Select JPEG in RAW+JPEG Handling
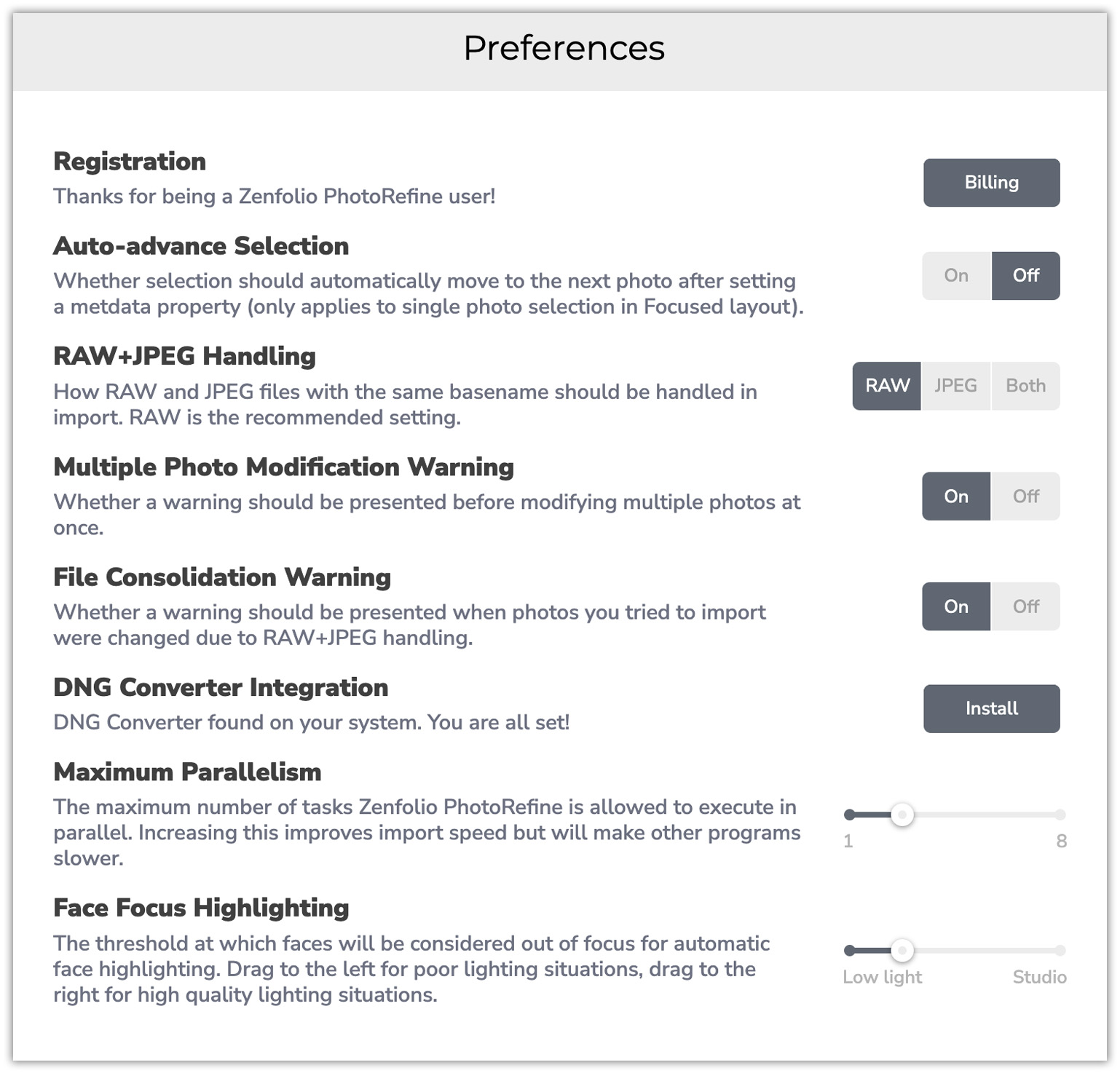The image size is (1120, 1073). [955, 385]
